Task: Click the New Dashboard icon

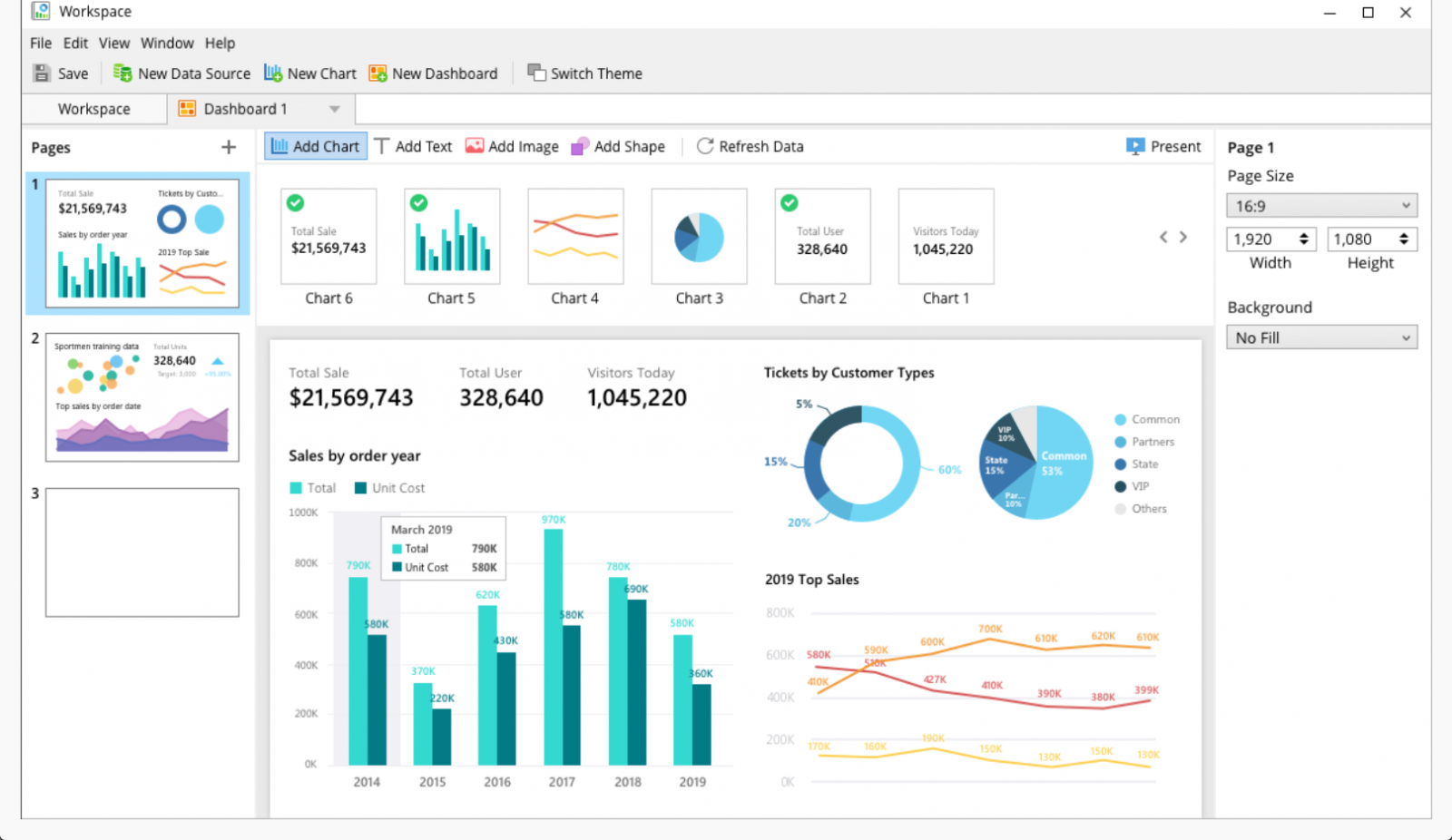Action: click(378, 73)
